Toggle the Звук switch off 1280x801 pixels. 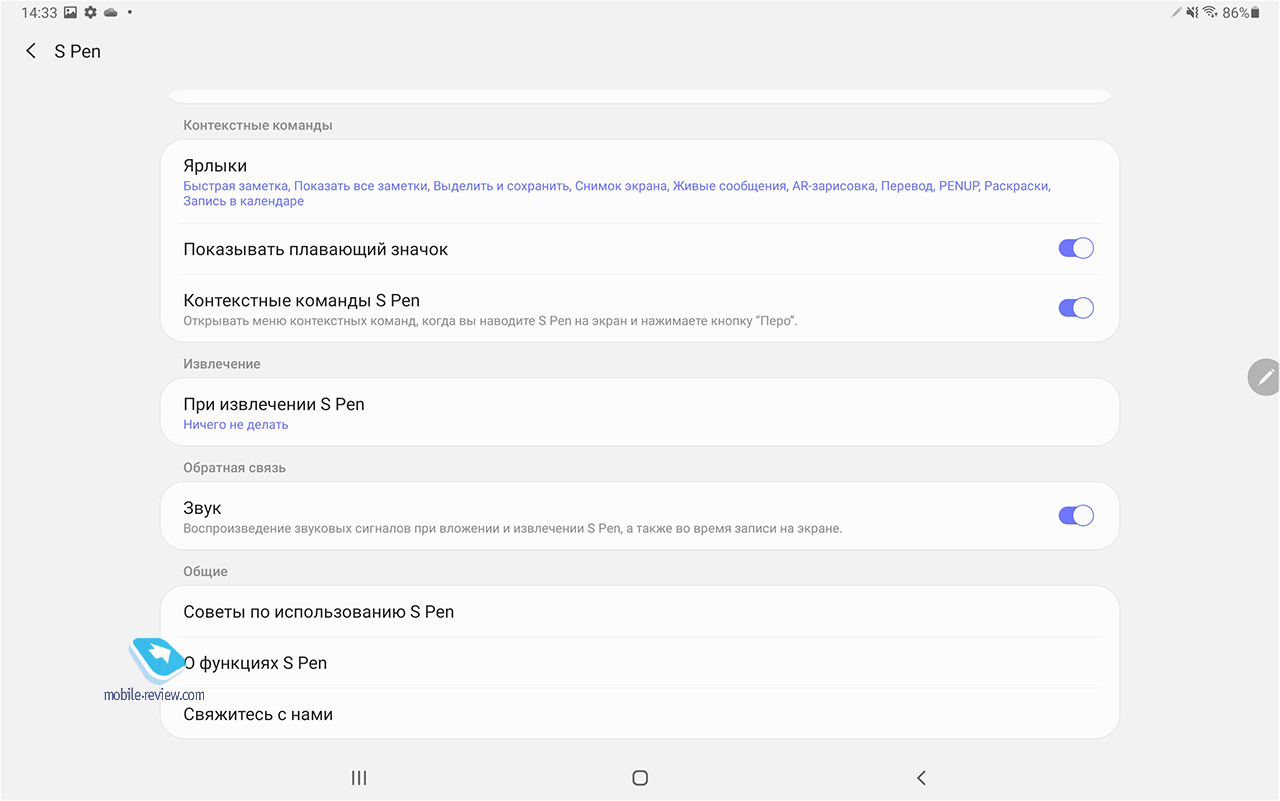(x=1075, y=516)
